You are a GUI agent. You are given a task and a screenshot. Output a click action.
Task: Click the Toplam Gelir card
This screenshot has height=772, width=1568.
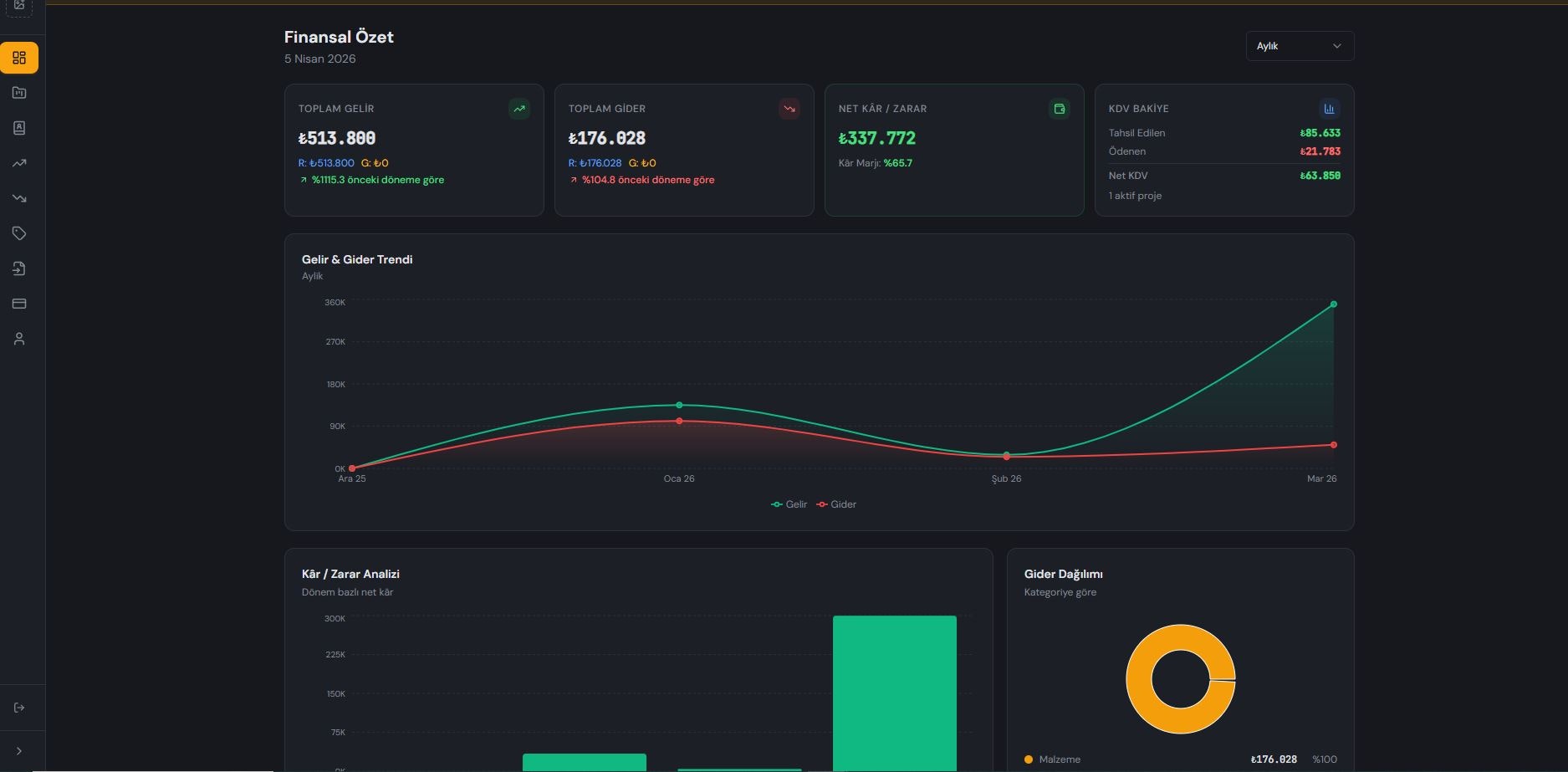(414, 151)
